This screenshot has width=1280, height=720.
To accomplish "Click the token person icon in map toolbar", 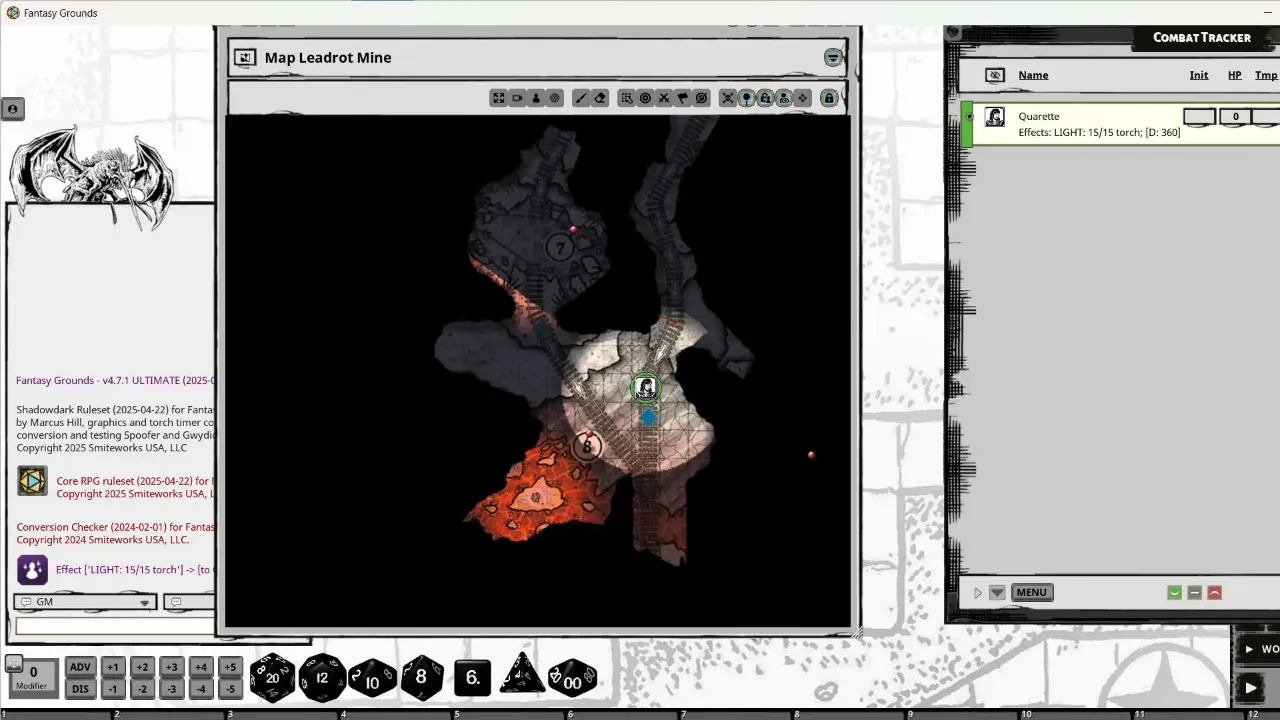I will pyautogui.click(x=536, y=98).
